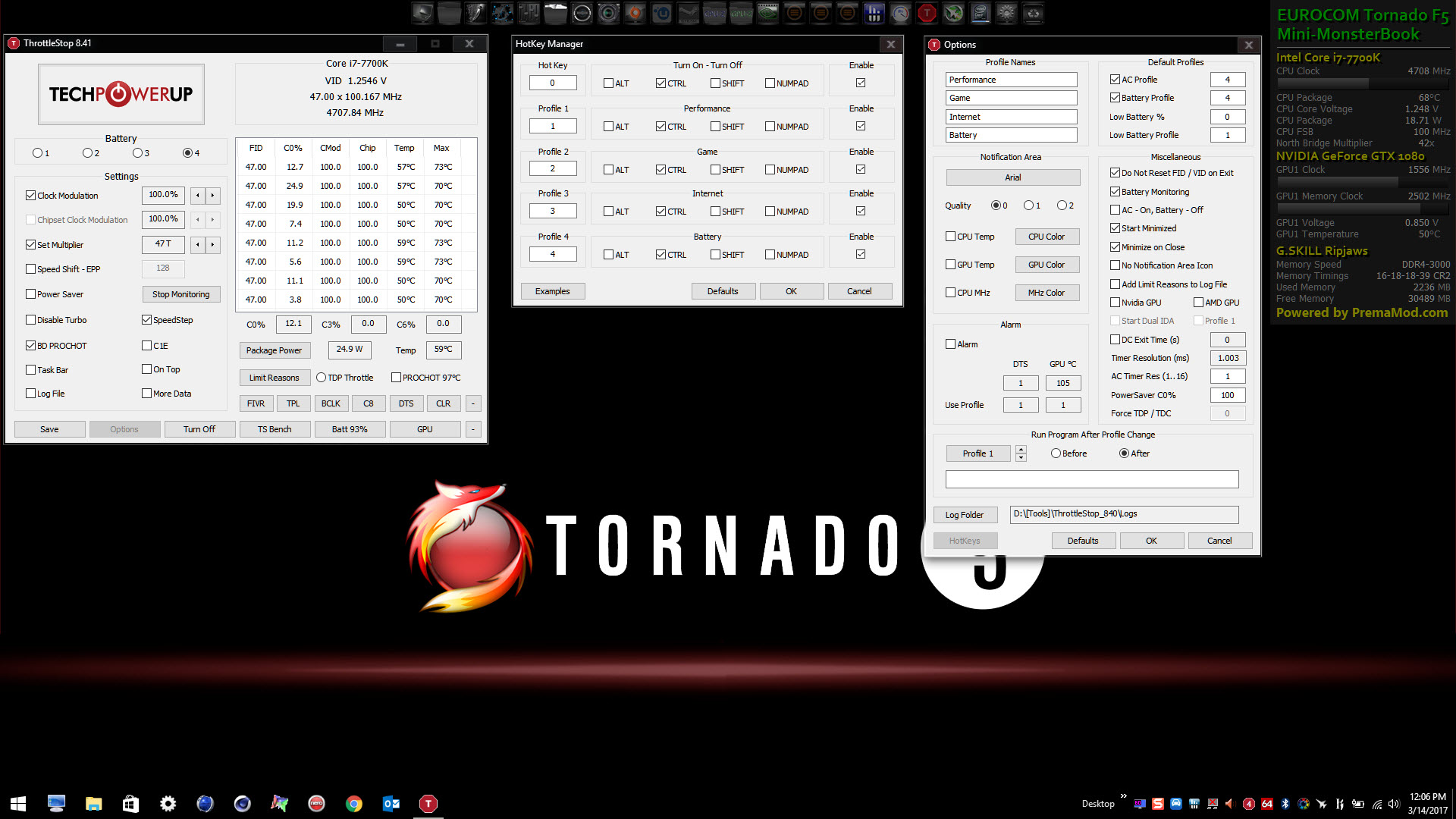Open the blue HWiNFO bars icon in dock
The height and width of the screenshot is (819, 1456).
pyautogui.click(x=873, y=13)
